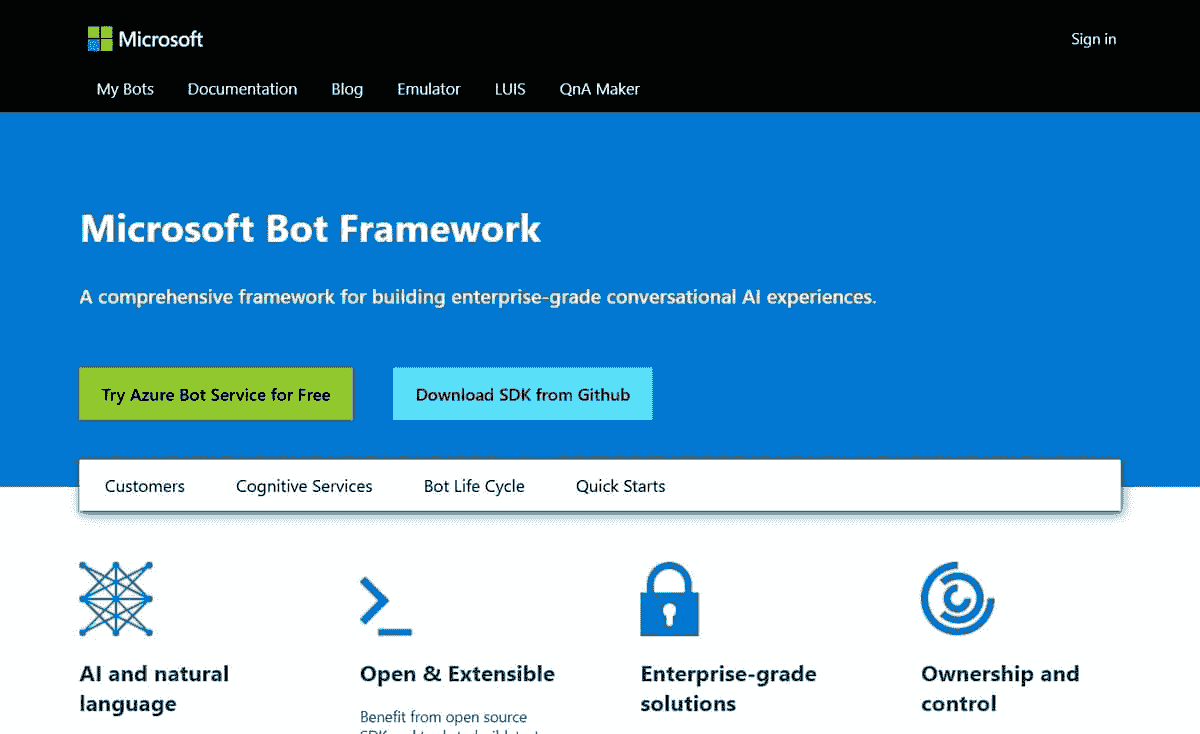Click the Enterprise-grade solutions heading
Image resolution: width=1200 pixels, height=734 pixels.
[728, 688]
